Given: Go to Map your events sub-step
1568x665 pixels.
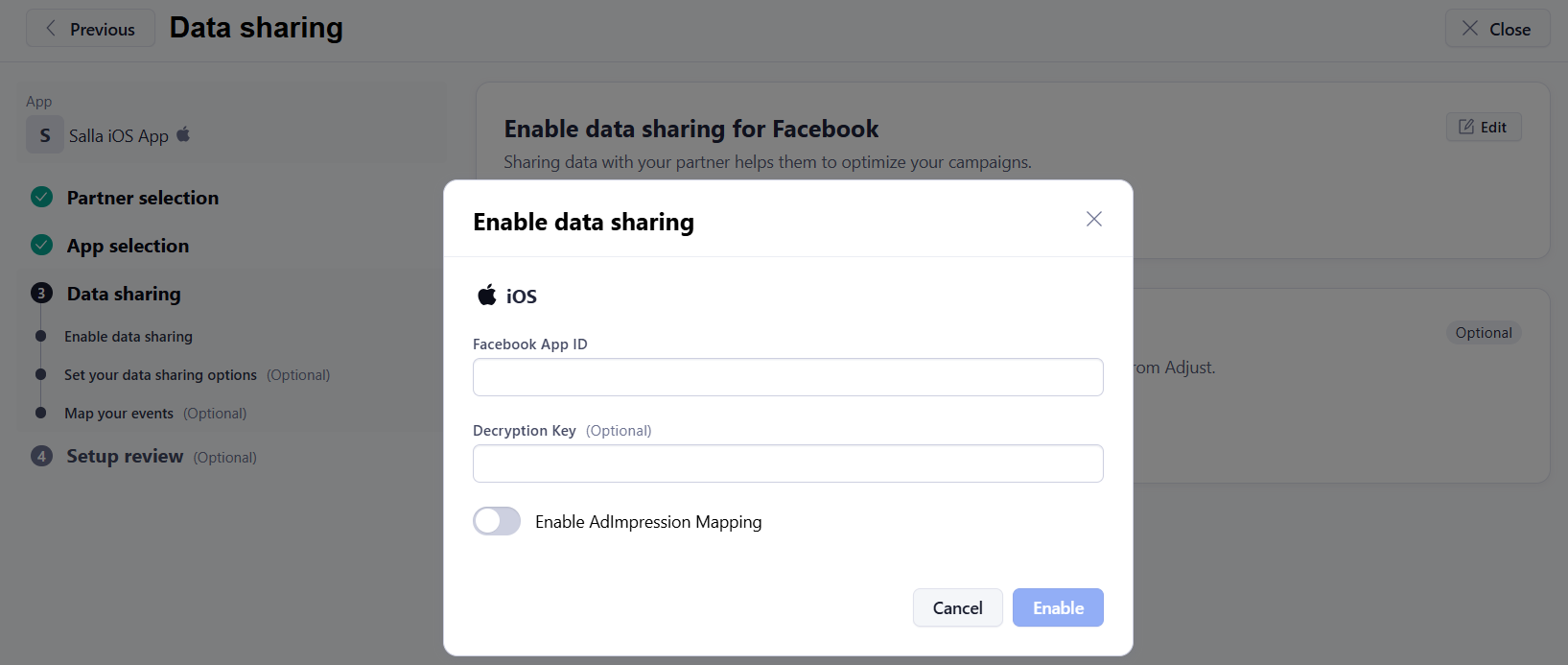Looking at the screenshot, I should [119, 414].
